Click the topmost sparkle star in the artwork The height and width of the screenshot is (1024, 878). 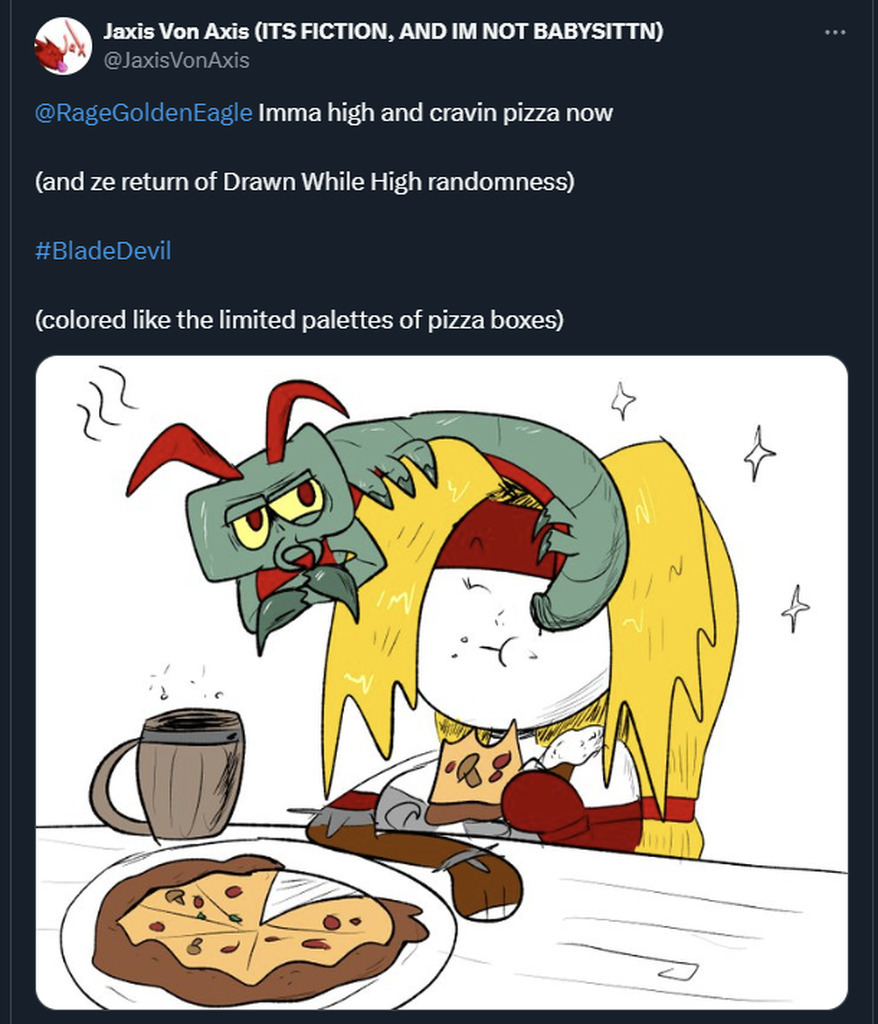(x=623, y=400)
